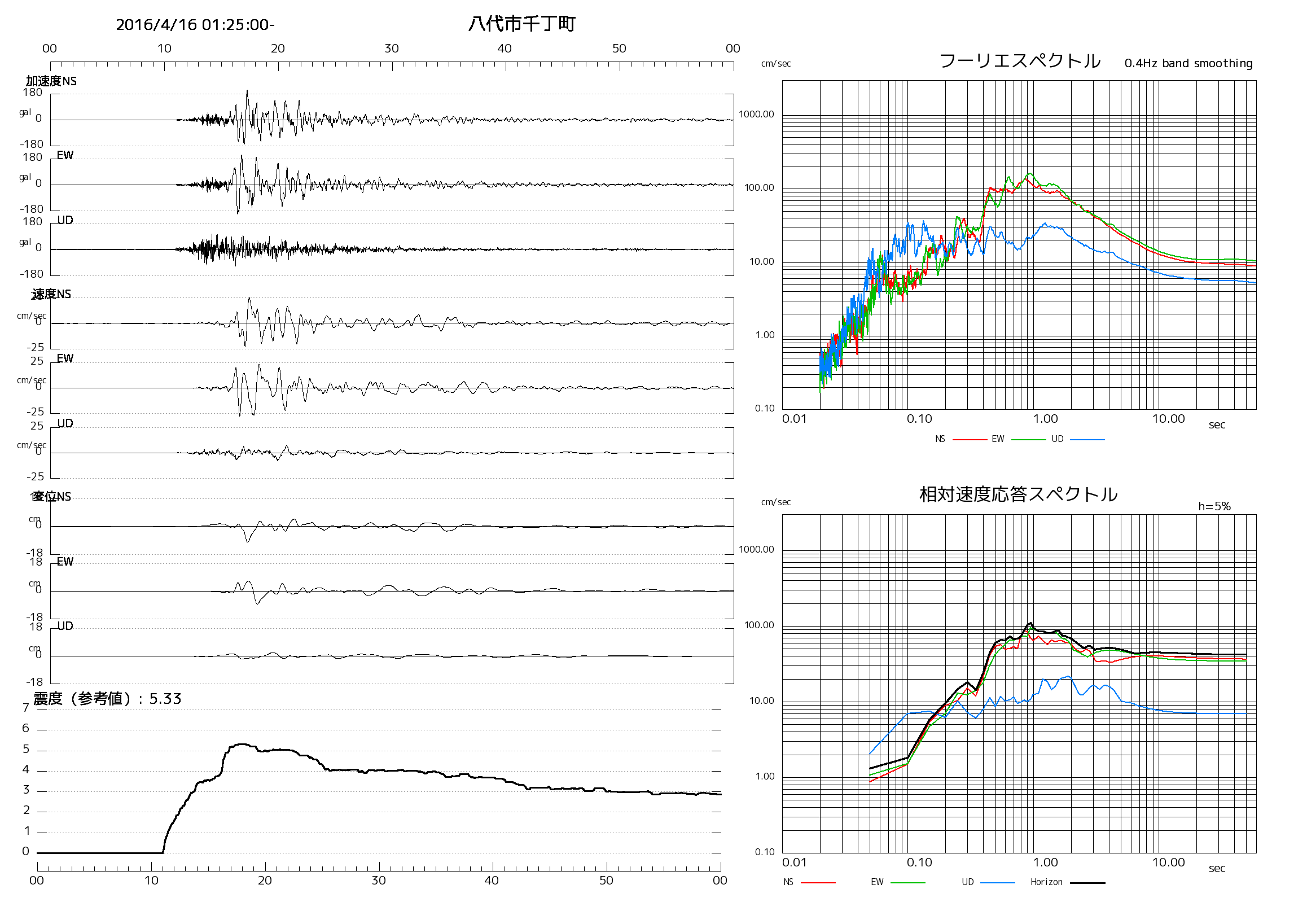Click the 0.4Hz band smoothing label

click(x=1188, y=63)
